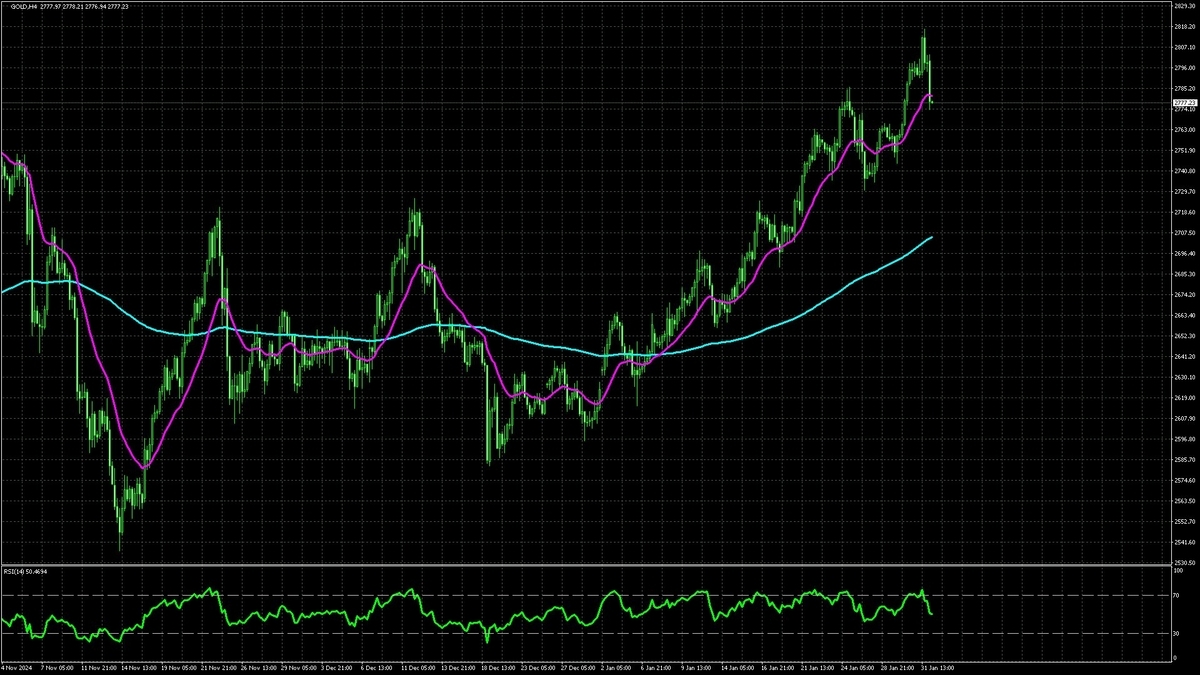This screenshot has width=1200, height=675.
Task: Click the time axis label 6 Jan 21:00
Action: (x=656, y=667)
